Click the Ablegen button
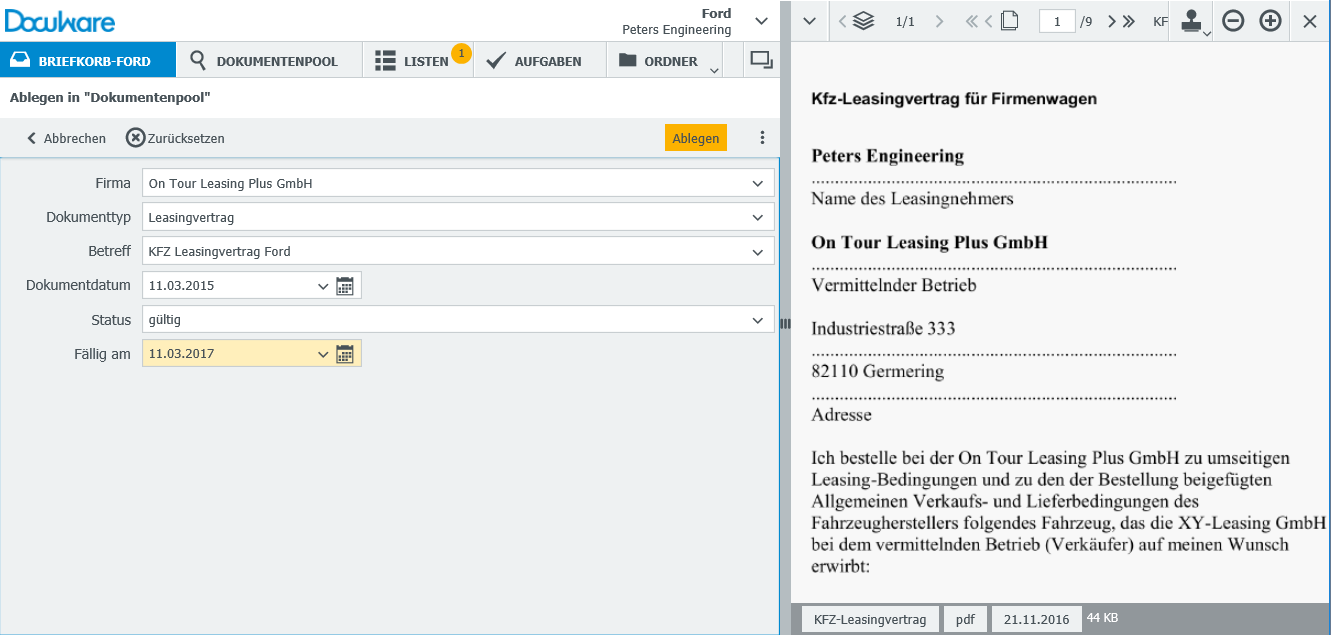The image size is (1331, 635). click(x=695, y=138)
